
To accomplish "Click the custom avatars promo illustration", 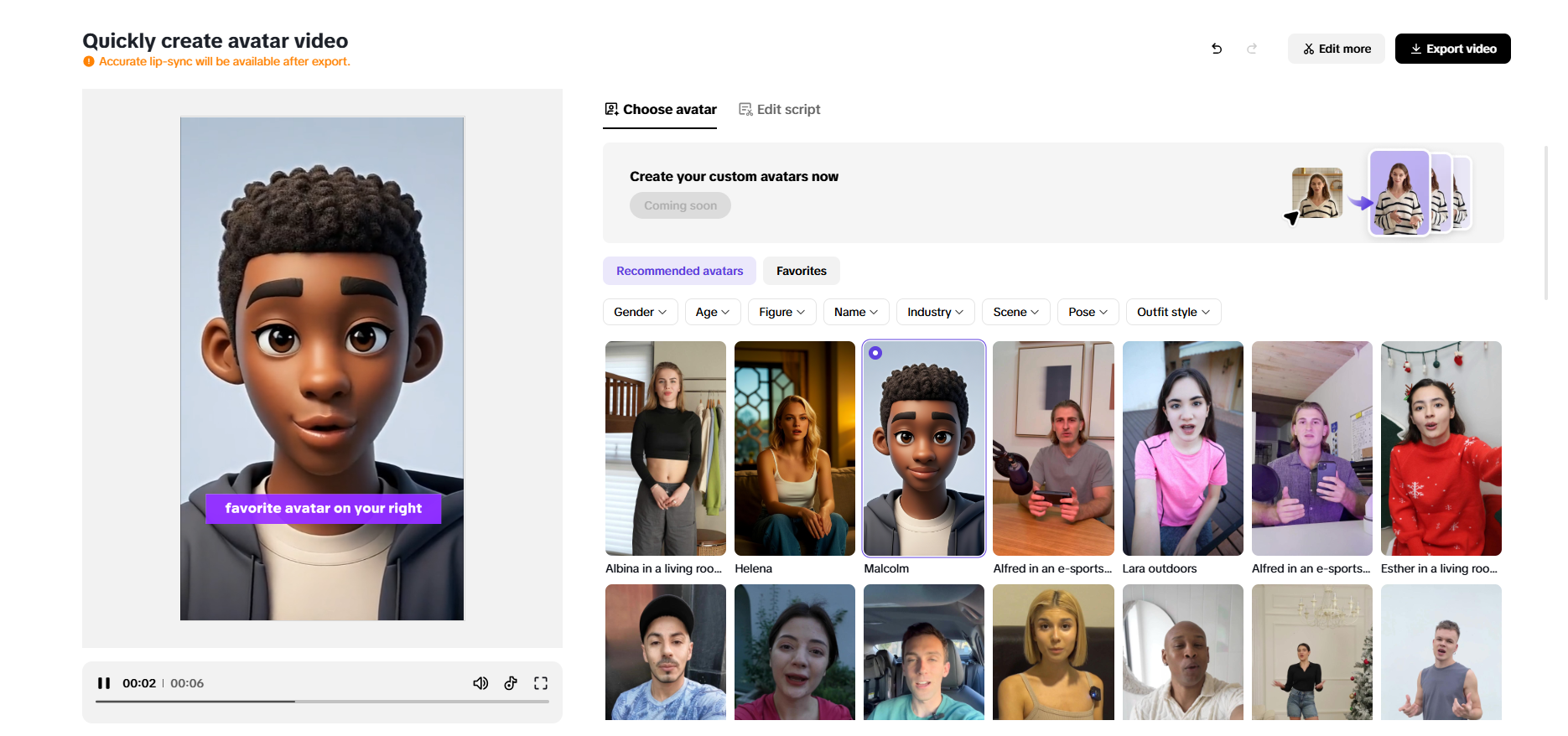I will [1378, 194].
